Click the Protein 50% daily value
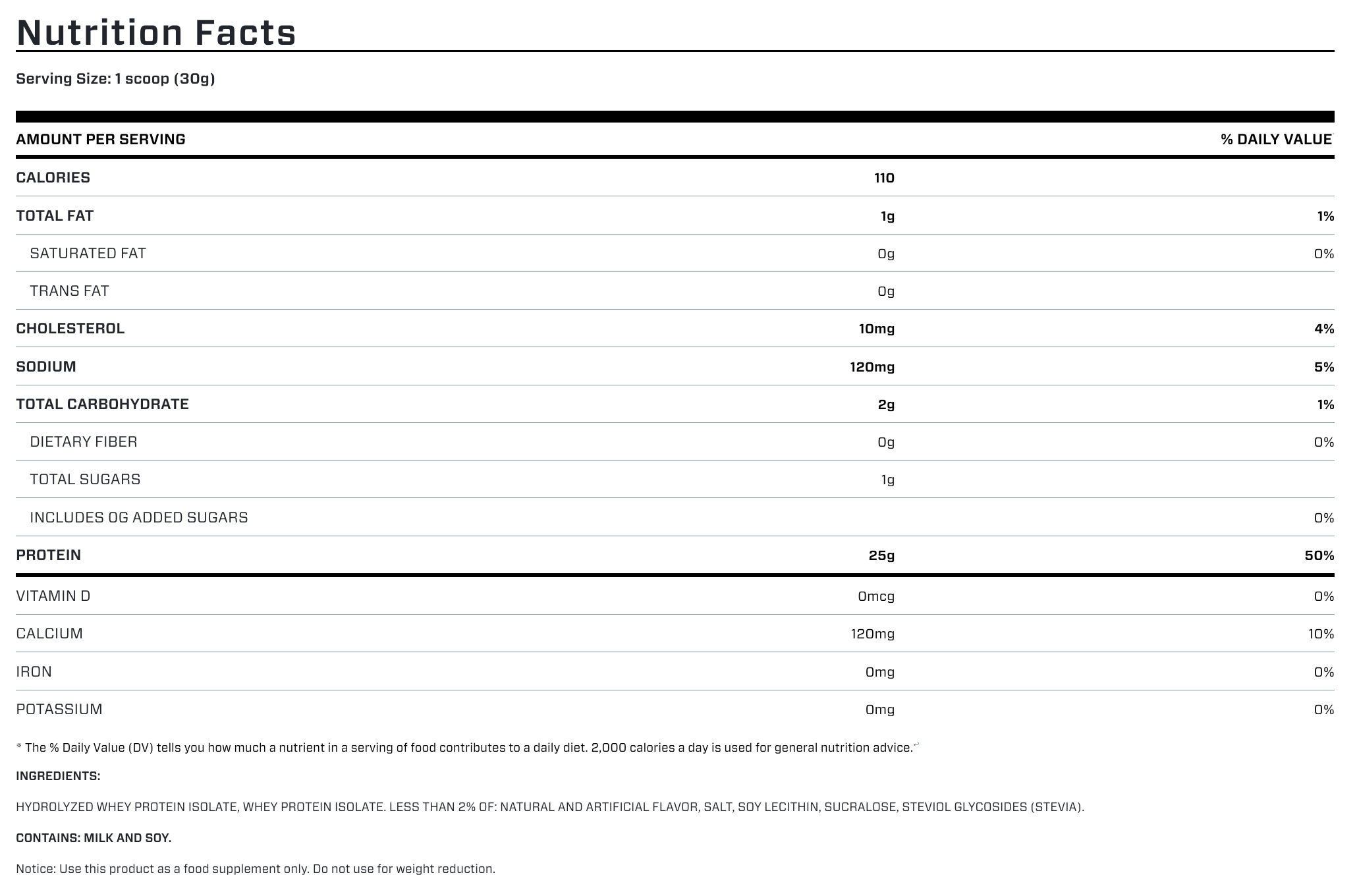Screen dimensions: 1357x896 [1319, 555]
